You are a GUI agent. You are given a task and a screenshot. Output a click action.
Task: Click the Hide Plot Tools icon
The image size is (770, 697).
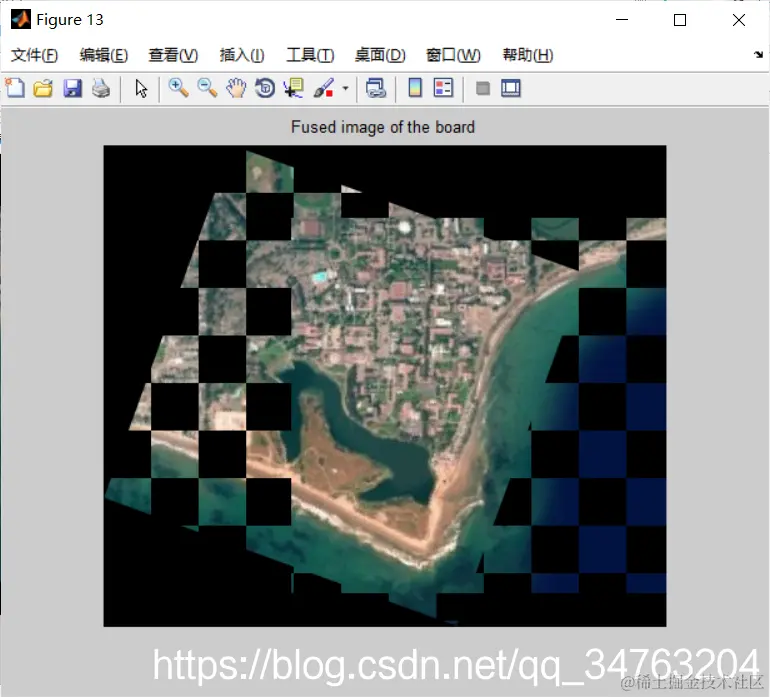click(483, 88)
